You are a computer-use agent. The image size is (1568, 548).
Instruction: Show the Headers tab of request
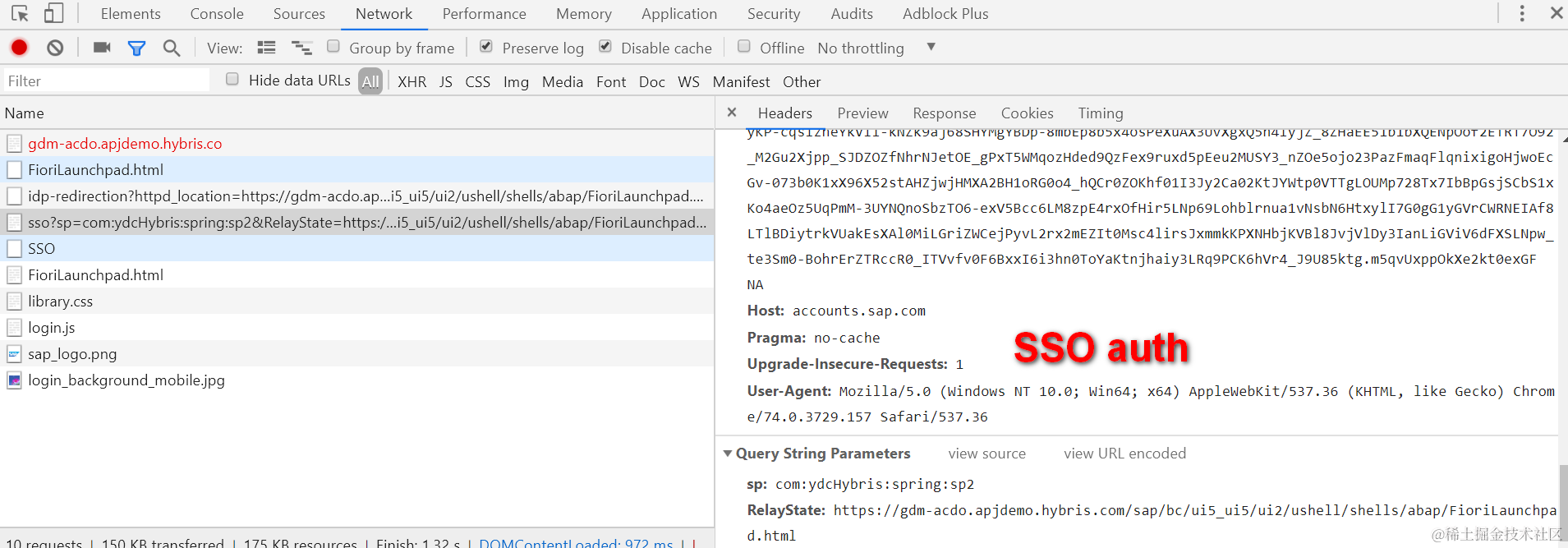click(785, 113)
